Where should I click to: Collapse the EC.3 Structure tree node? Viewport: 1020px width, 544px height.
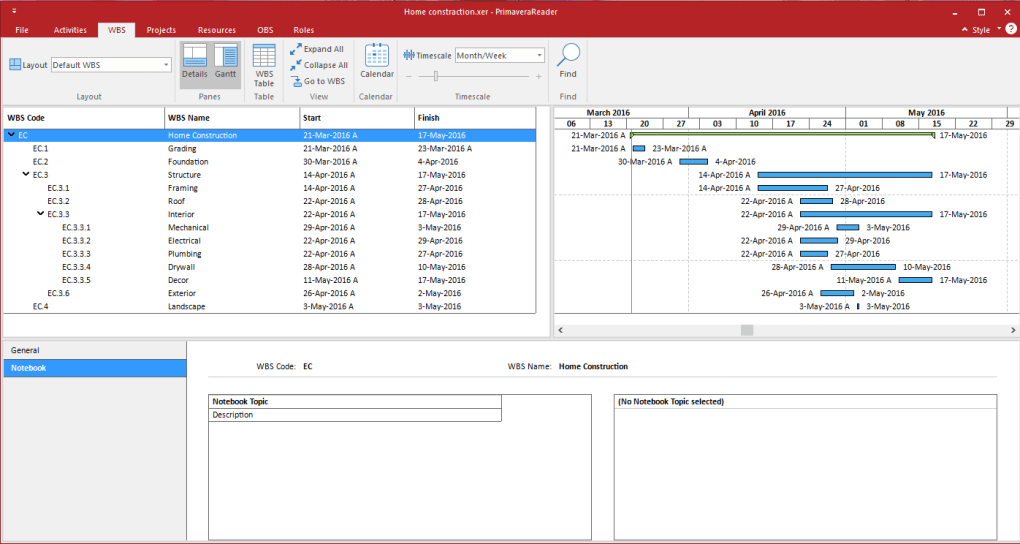point(25,175)
